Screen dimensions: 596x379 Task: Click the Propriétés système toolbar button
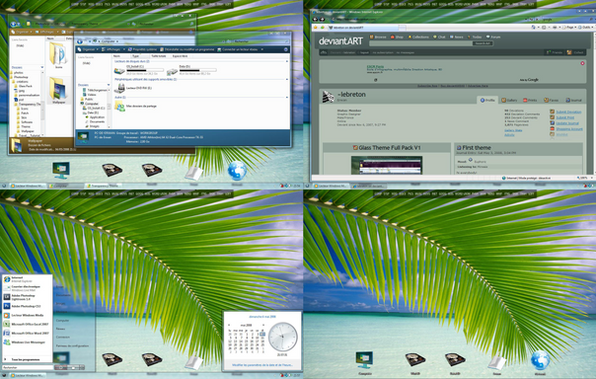pyautogui.click(x=142, y=49)
